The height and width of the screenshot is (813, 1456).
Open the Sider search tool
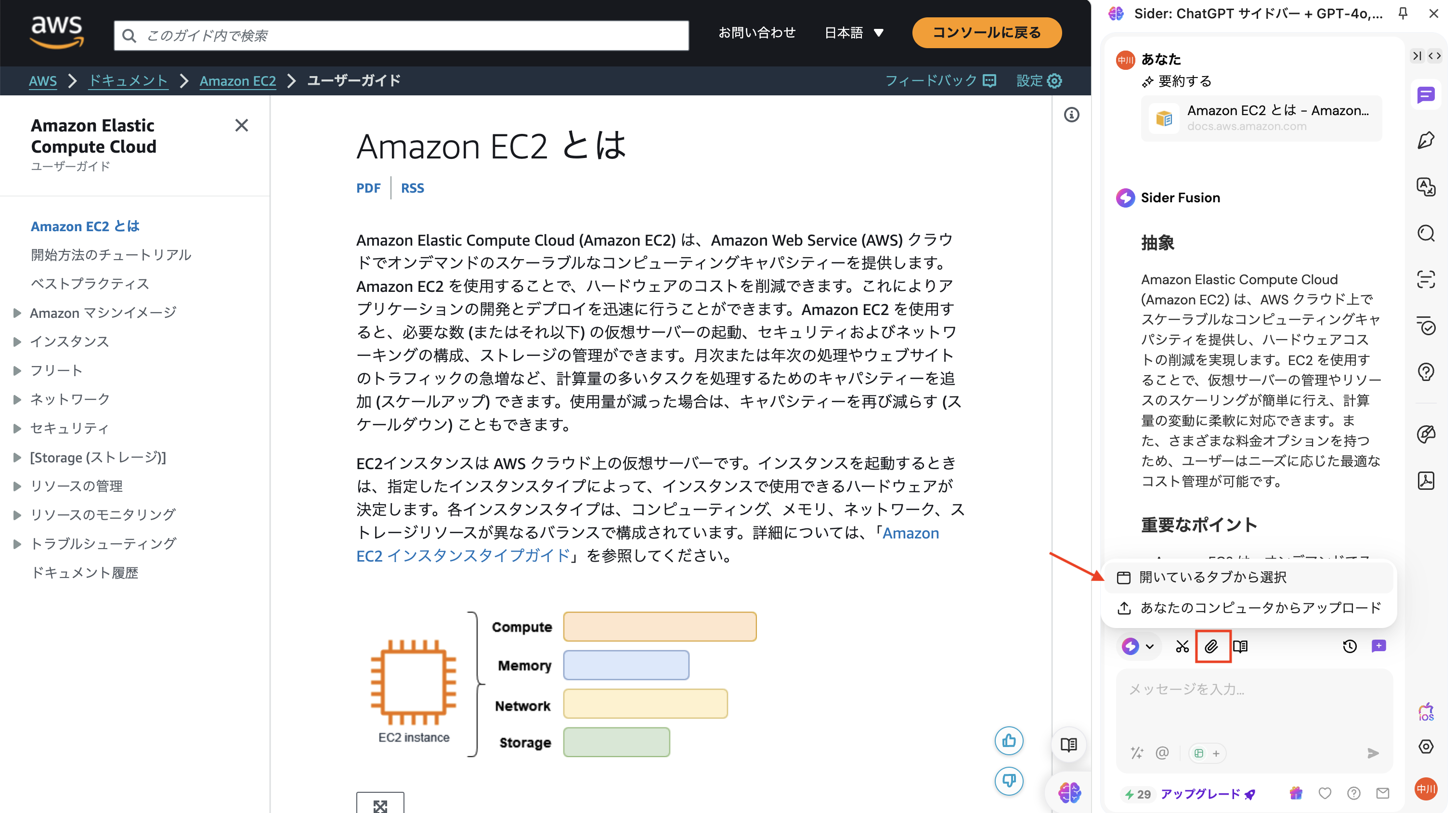1426,233
